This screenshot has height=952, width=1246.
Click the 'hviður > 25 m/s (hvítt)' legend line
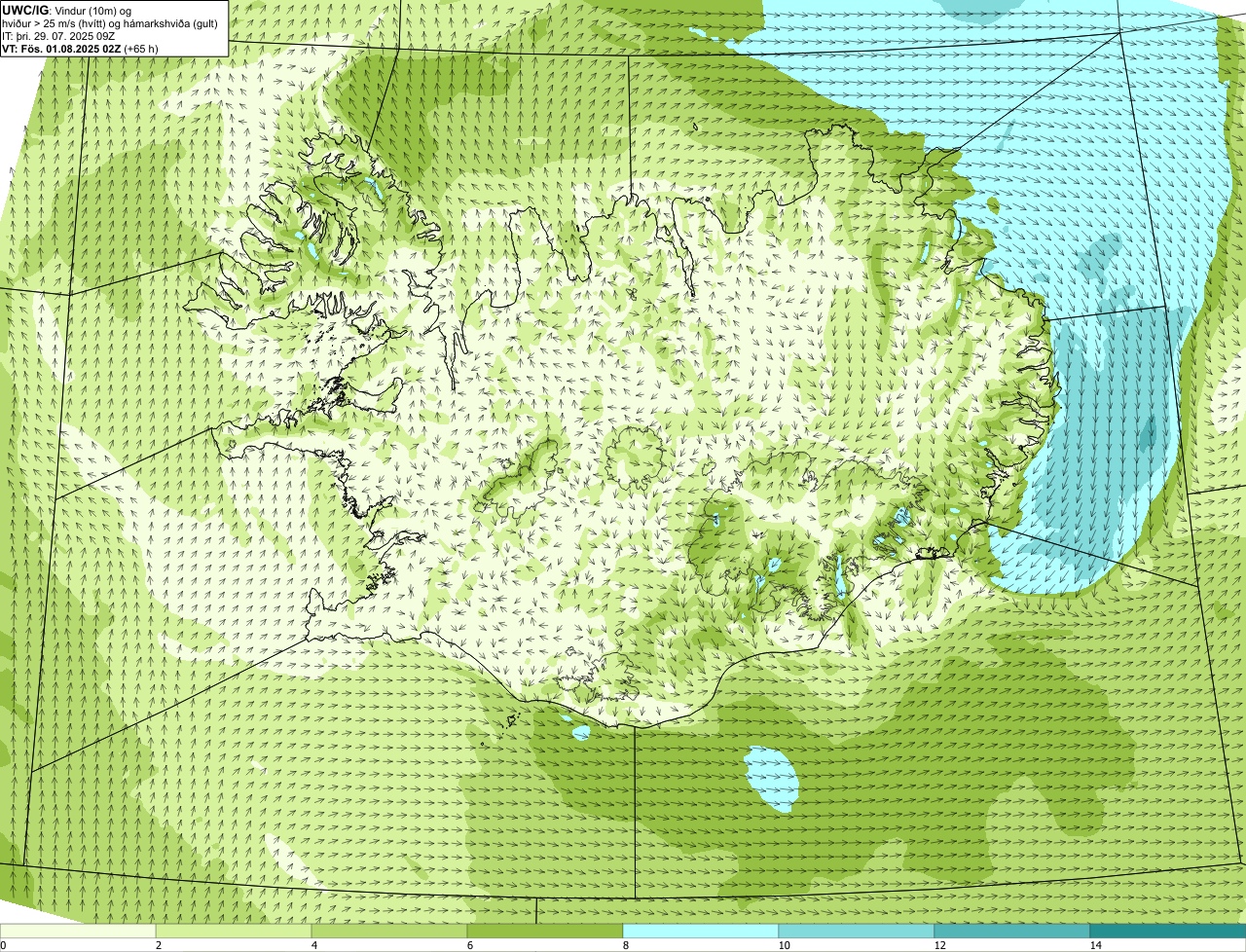tap(110, 23)
